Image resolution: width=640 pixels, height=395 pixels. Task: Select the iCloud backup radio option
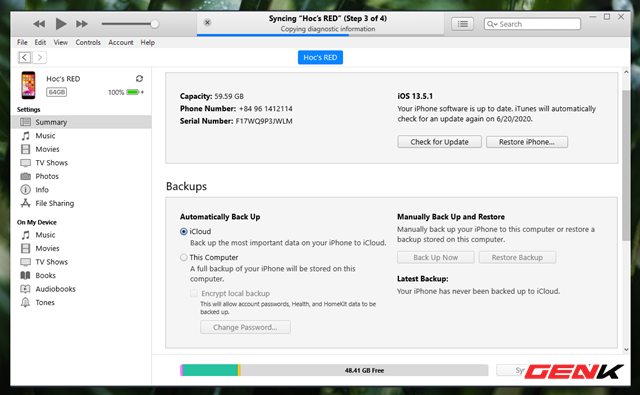coord(184,231)
